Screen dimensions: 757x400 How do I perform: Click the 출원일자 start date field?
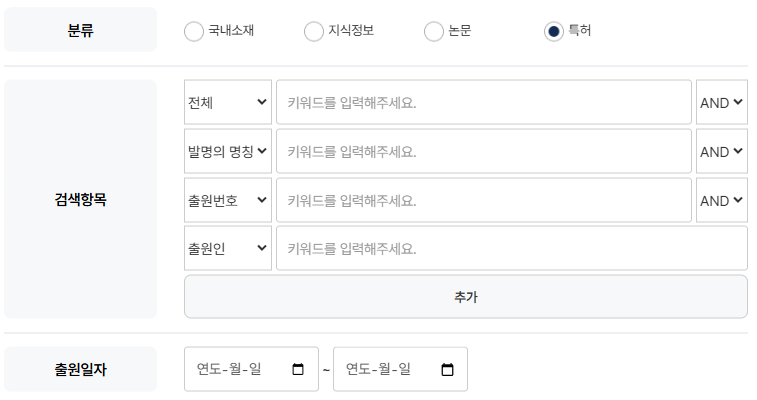[251, 369]
